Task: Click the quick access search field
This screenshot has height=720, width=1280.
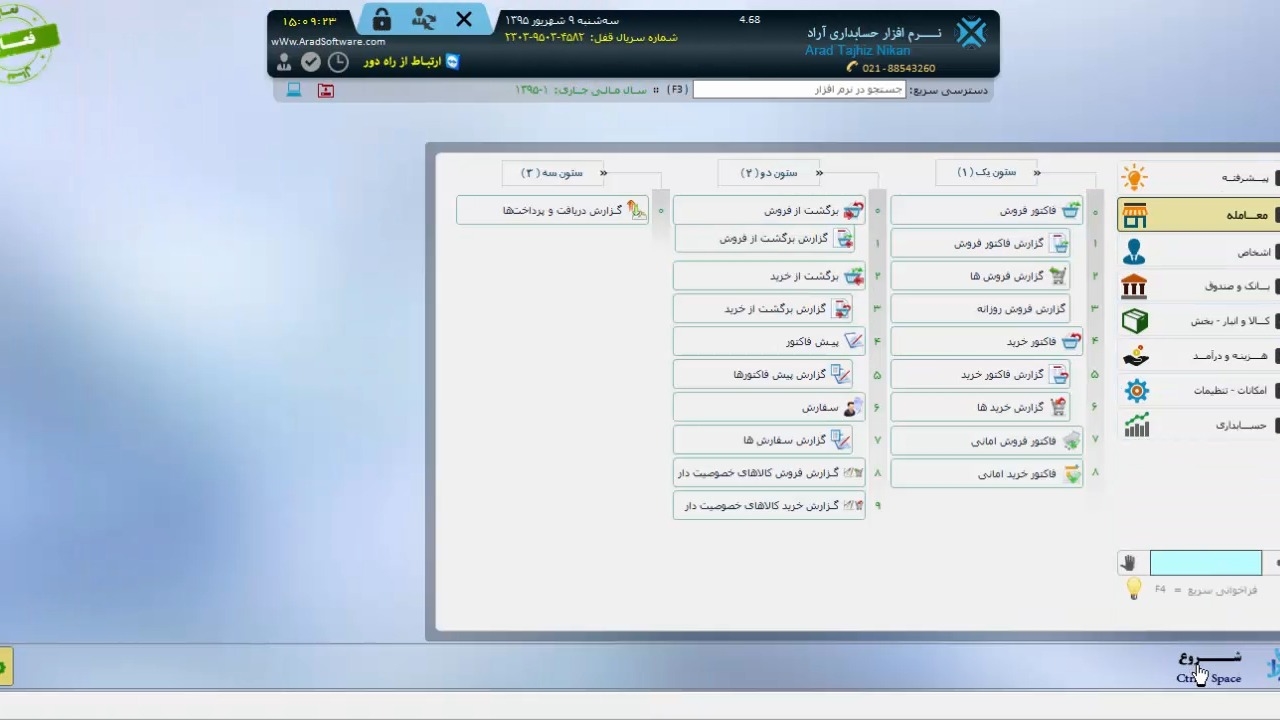Action: pos(799,90)
